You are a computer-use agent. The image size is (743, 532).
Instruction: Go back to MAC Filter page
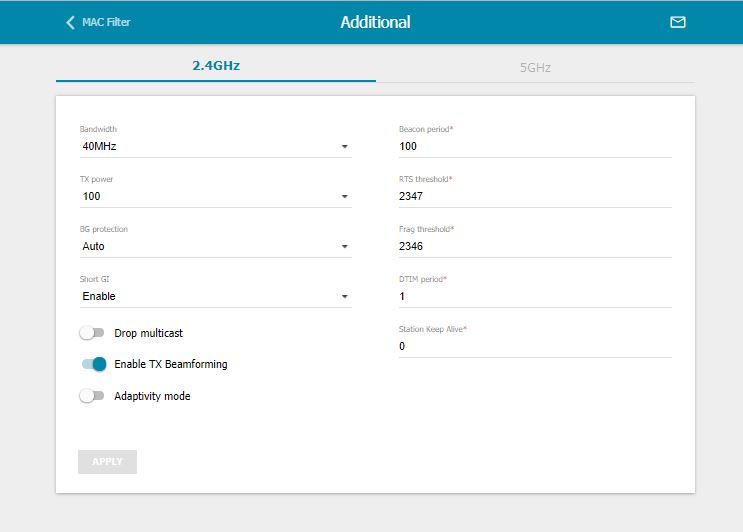pyautogui.click(x=105, y=22)
